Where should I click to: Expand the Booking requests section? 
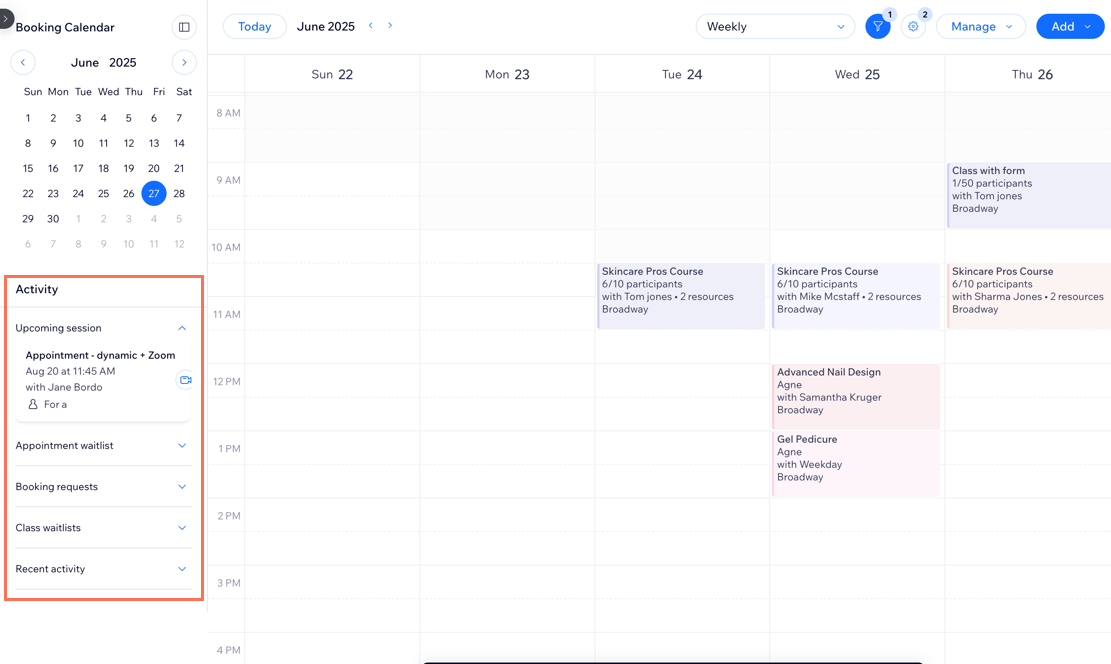tap(182, 487)
